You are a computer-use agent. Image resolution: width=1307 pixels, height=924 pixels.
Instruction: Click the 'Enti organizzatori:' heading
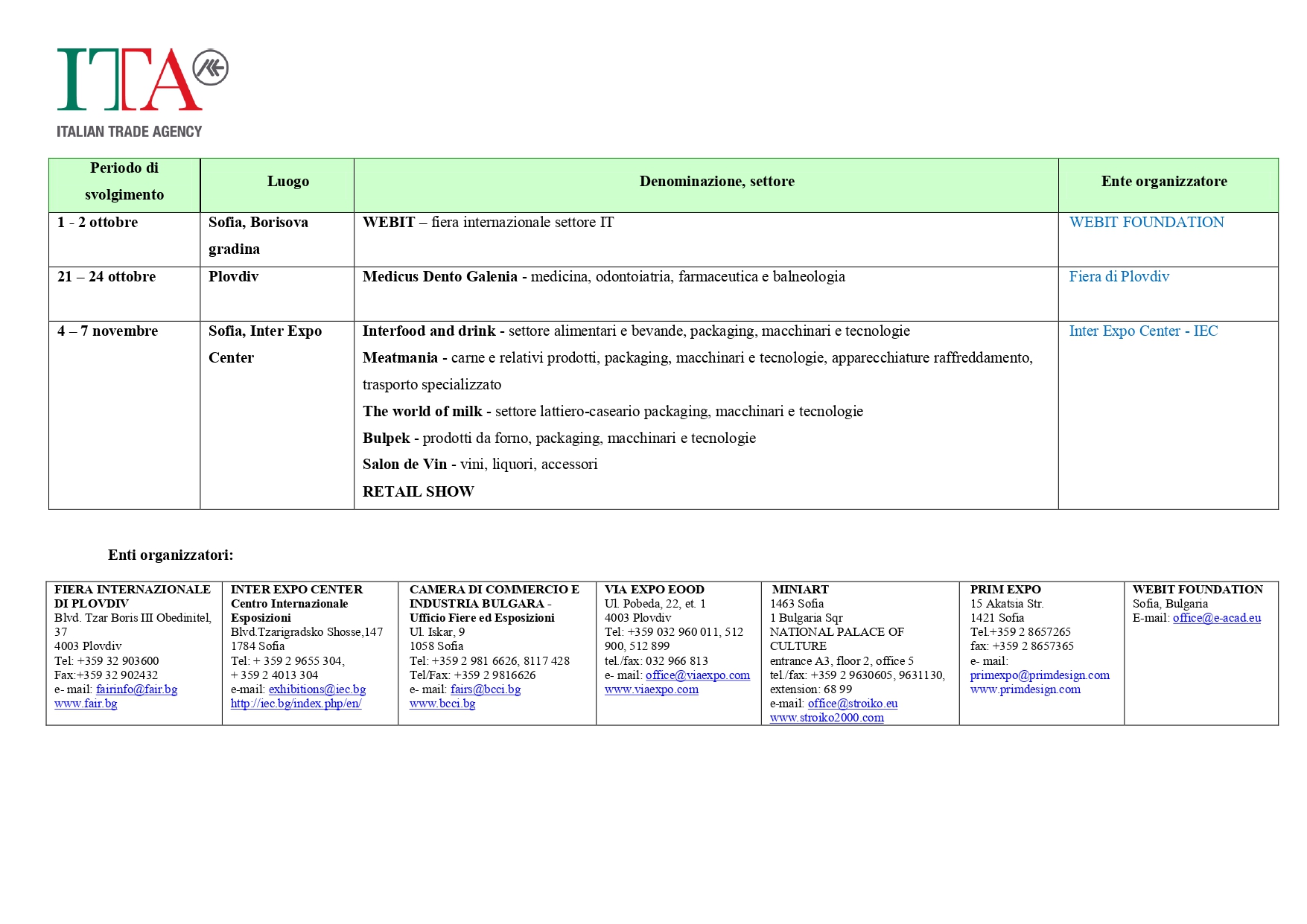click(171, 555)
